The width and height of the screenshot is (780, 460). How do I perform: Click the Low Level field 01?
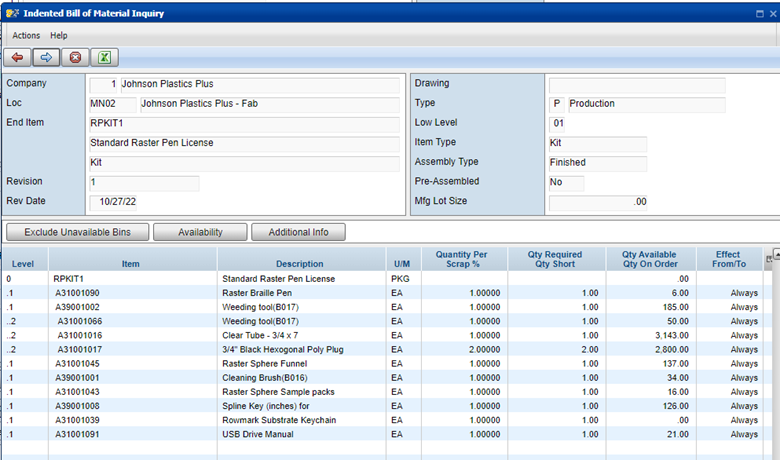pyautogui.click(x=557, y=124)
